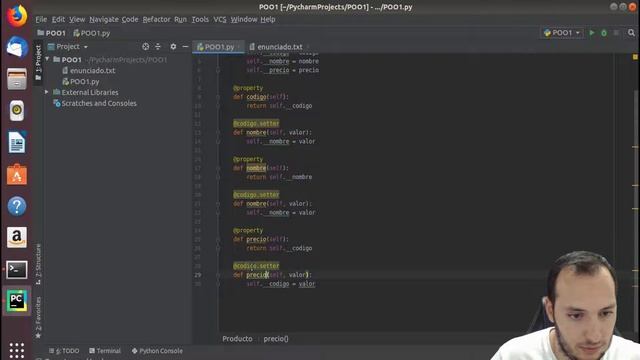Open LibreOffice Writer from the dock
The image size is (640, 360).
click(x=17, y=142)
